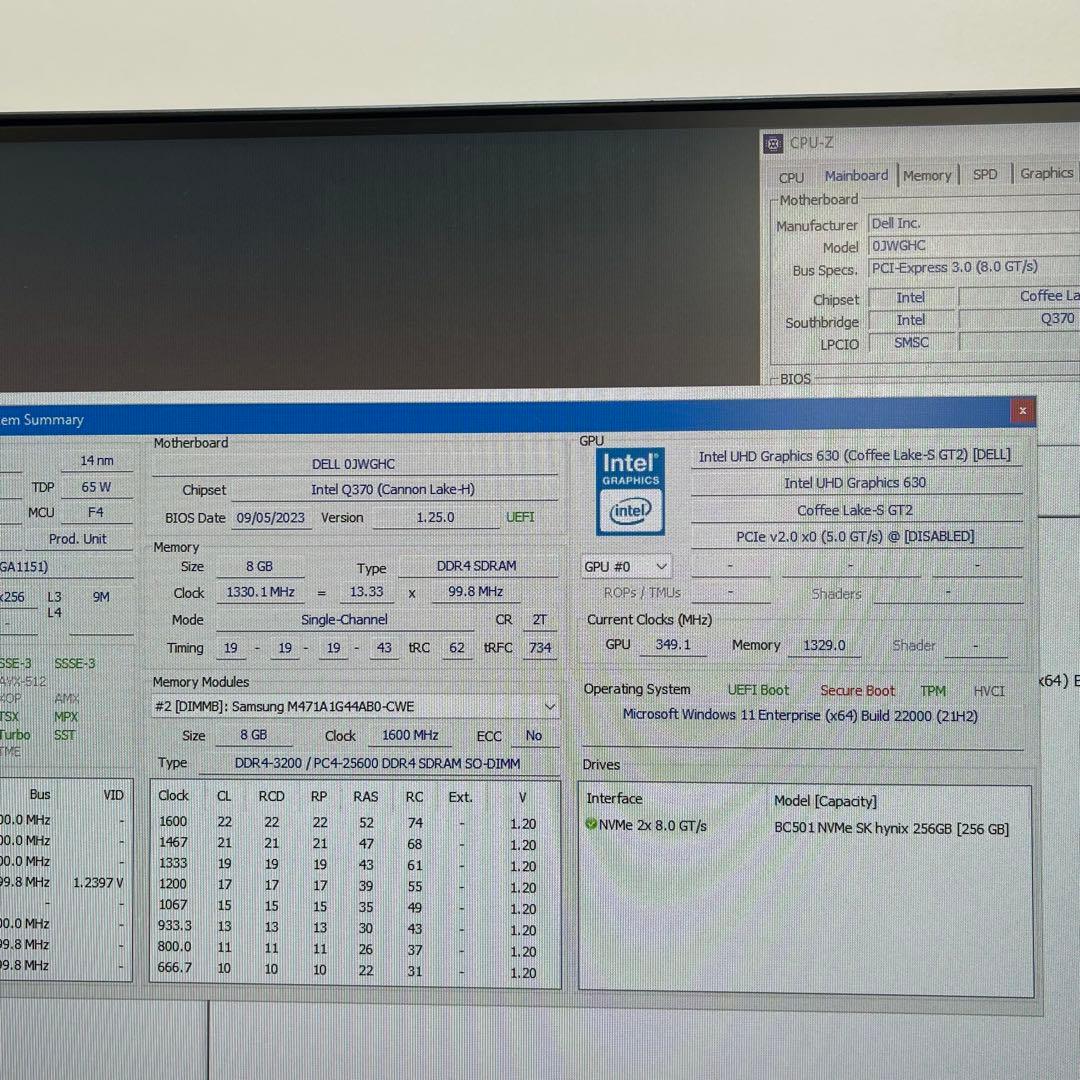Click the Intel GRAPHICS badge in the GPU panel

tap(630, 468)
